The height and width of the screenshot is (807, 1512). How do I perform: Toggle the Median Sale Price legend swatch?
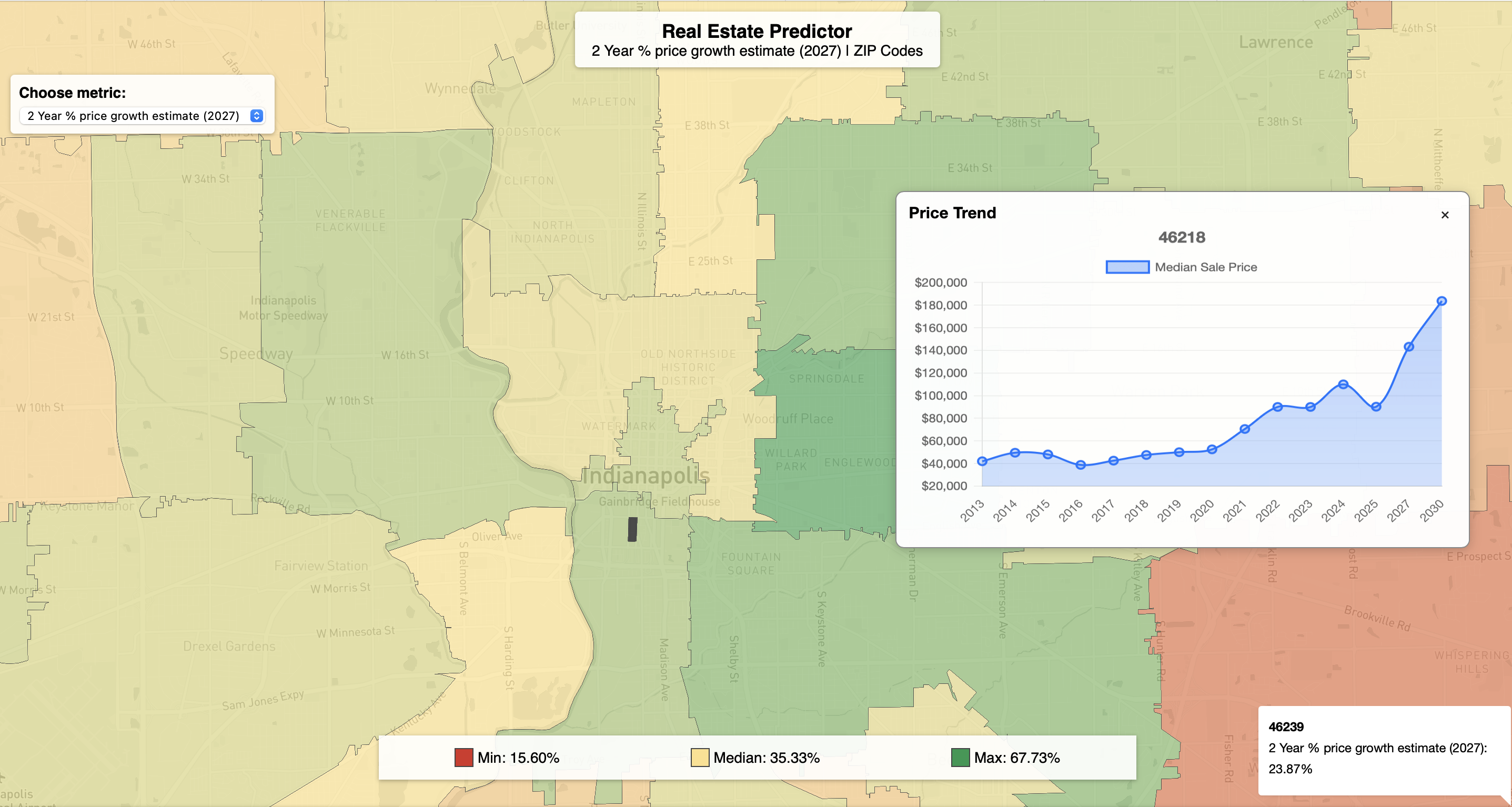pos(1127,267)
